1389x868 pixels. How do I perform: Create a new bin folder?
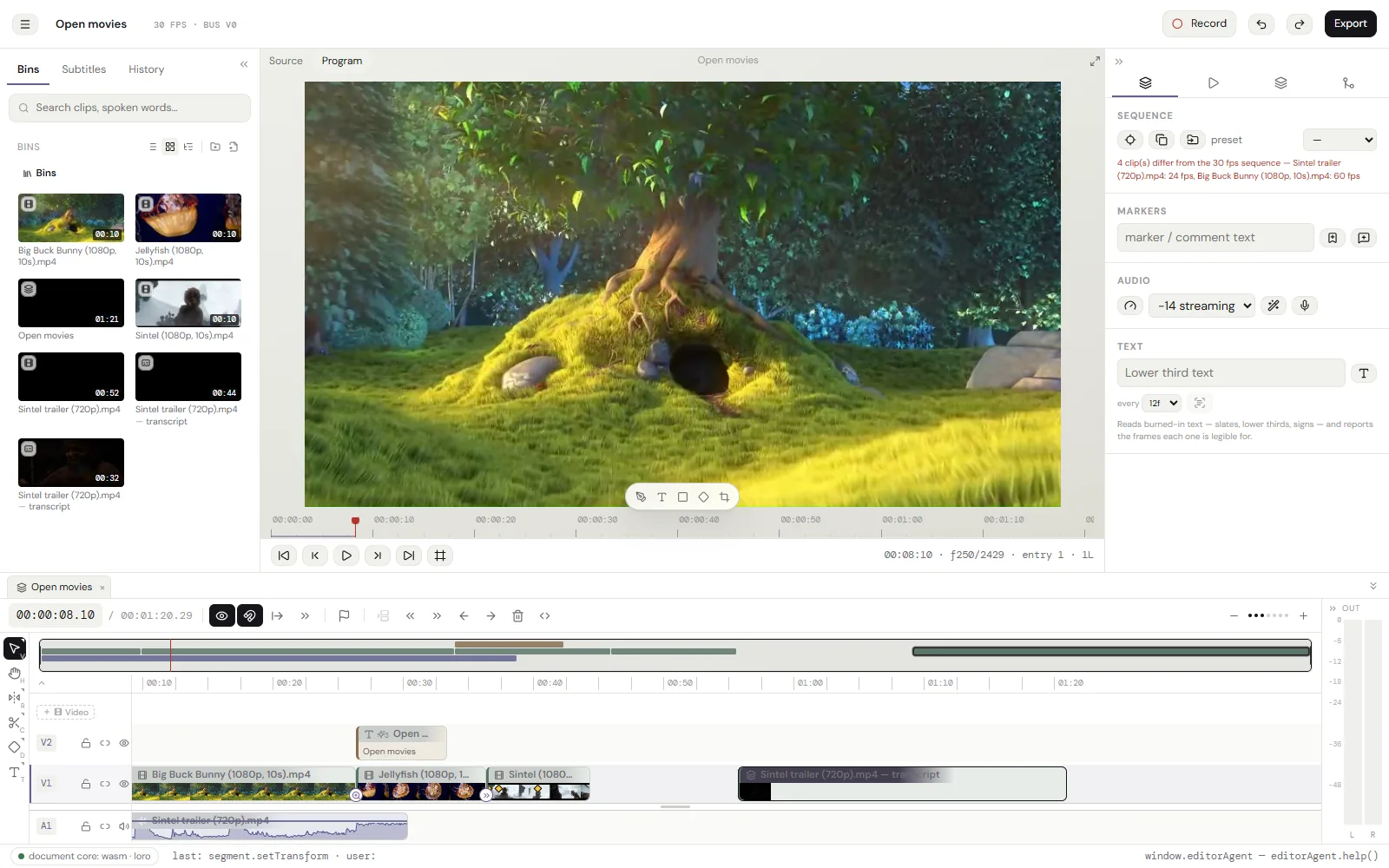coord(215,147)
